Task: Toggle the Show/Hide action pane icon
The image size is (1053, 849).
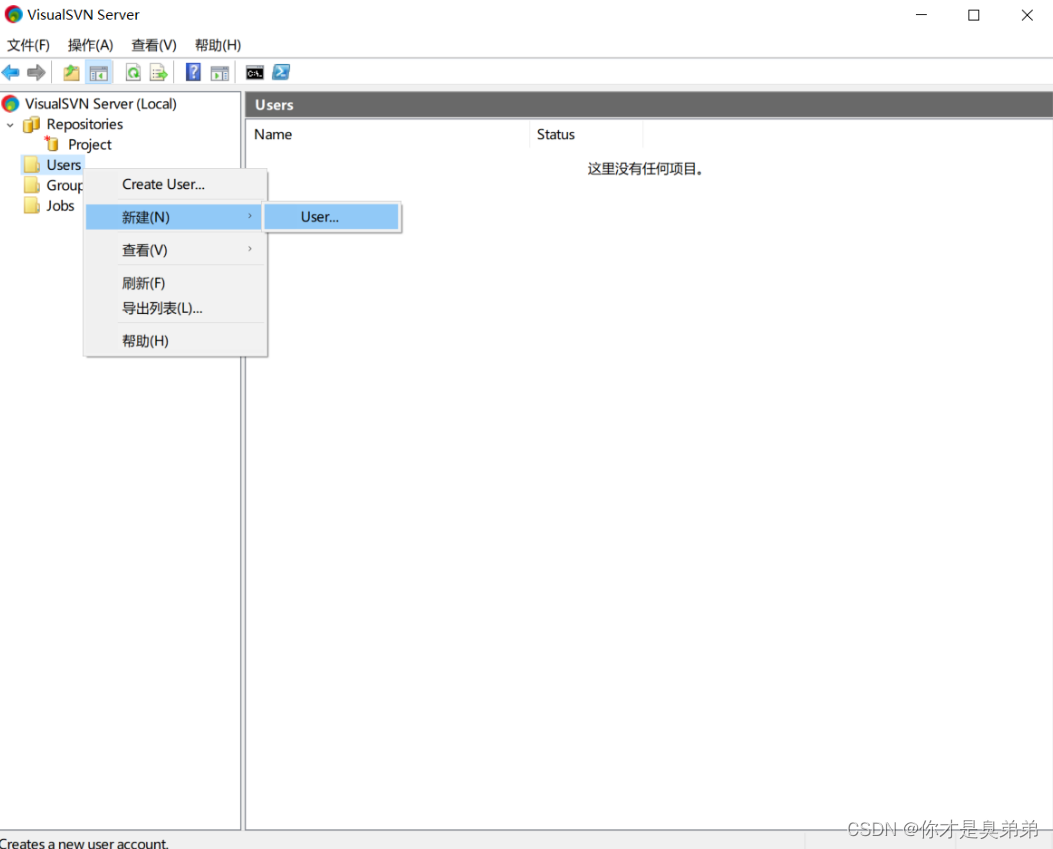Action: 220,73
